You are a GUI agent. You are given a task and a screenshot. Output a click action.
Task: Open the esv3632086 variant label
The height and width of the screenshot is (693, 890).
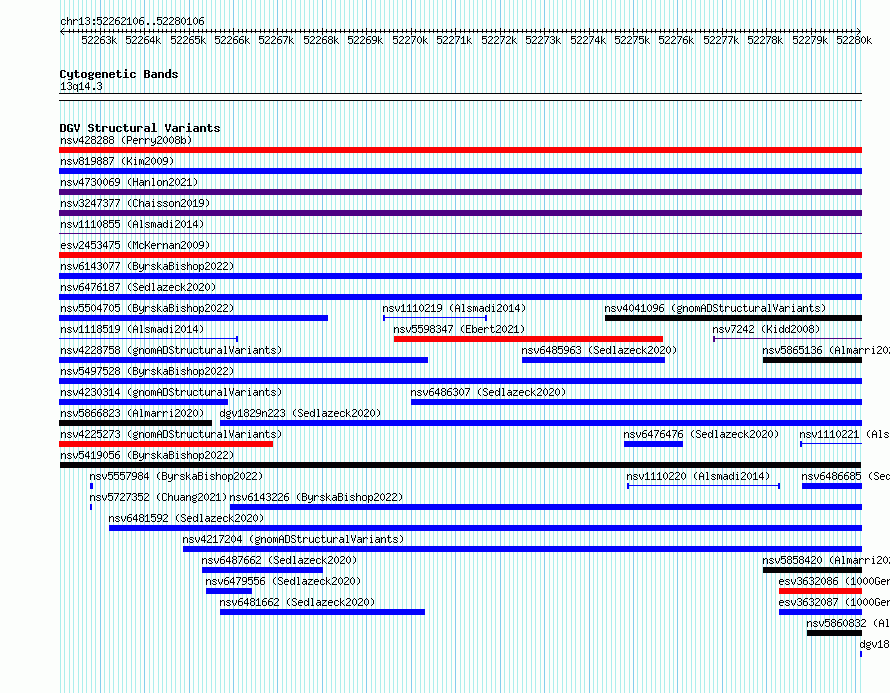point(834,581)
